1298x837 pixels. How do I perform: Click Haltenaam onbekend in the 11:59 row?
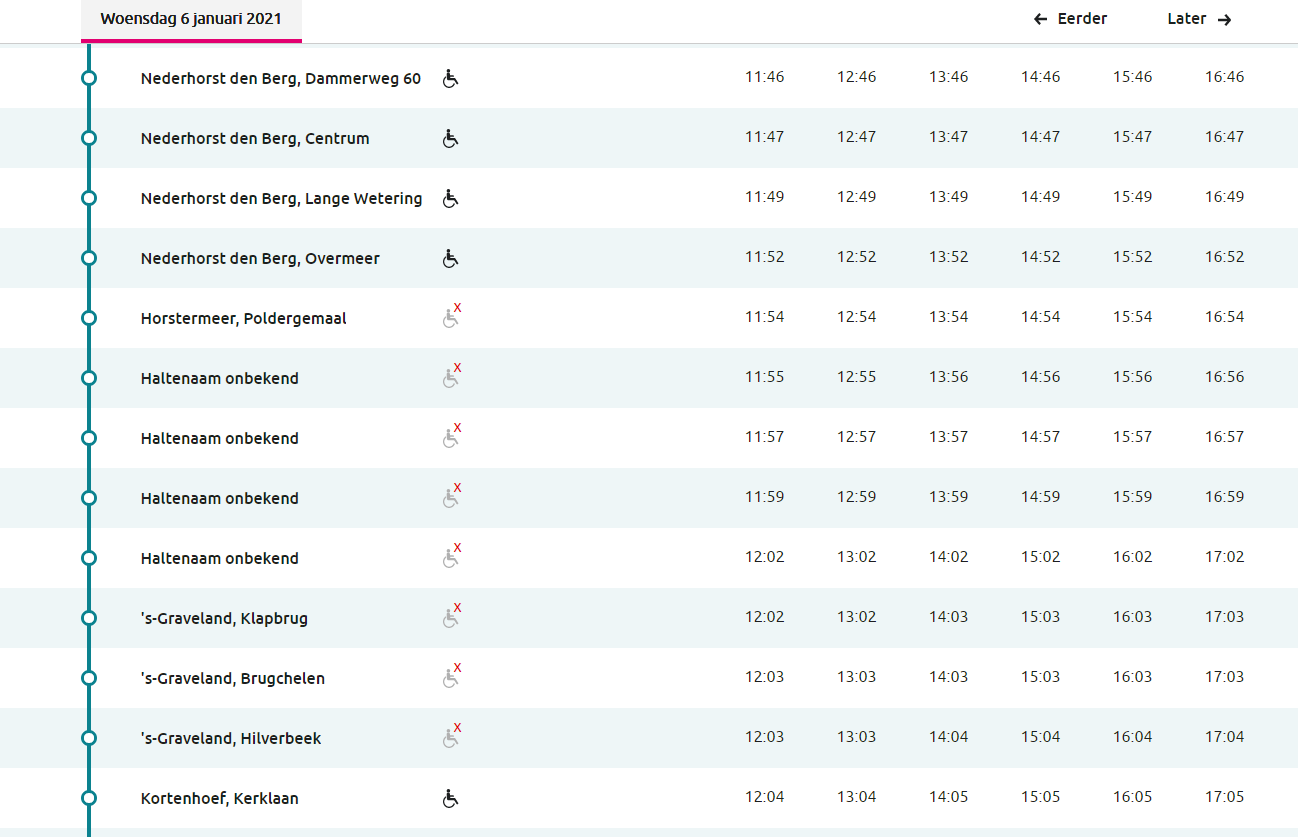coord(220,498)
